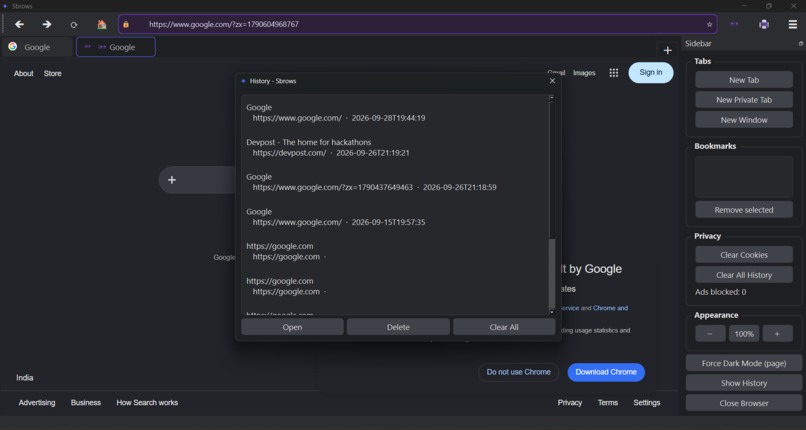Click Show History button
The width and height of the screenshot is (806, 430).
744,383
